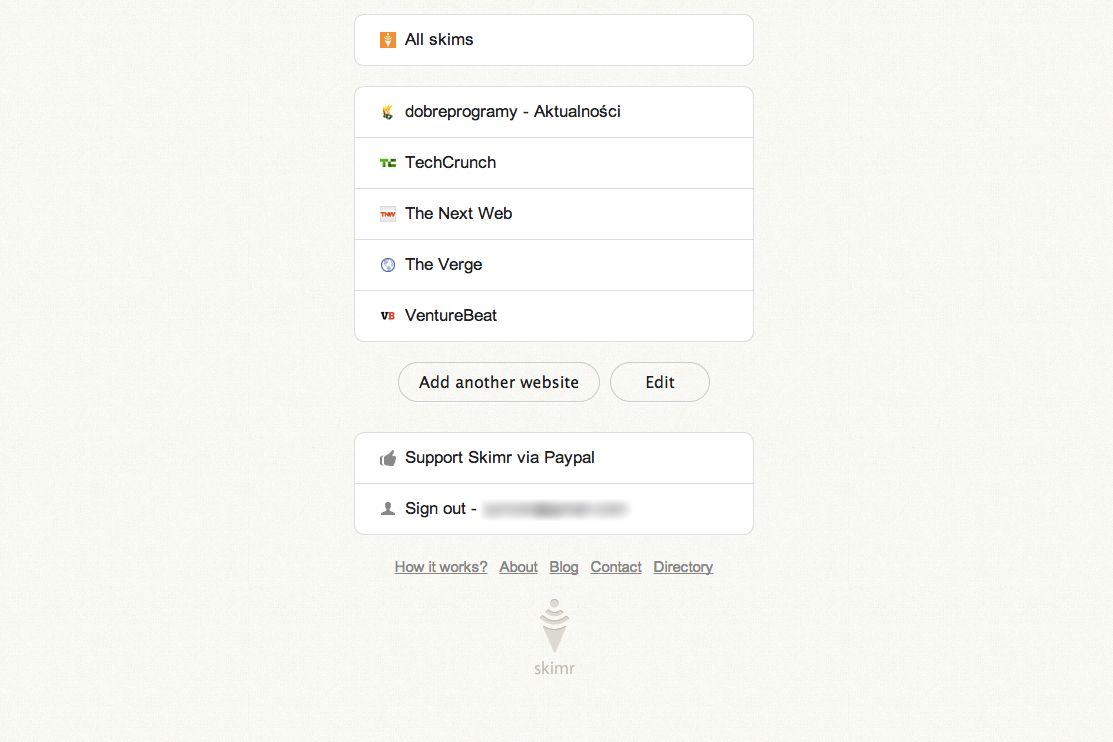This screenshot has width=1113, height=742.
Task: Click the dobreprogramy feed favicon
Action: (x=388, y=112)
